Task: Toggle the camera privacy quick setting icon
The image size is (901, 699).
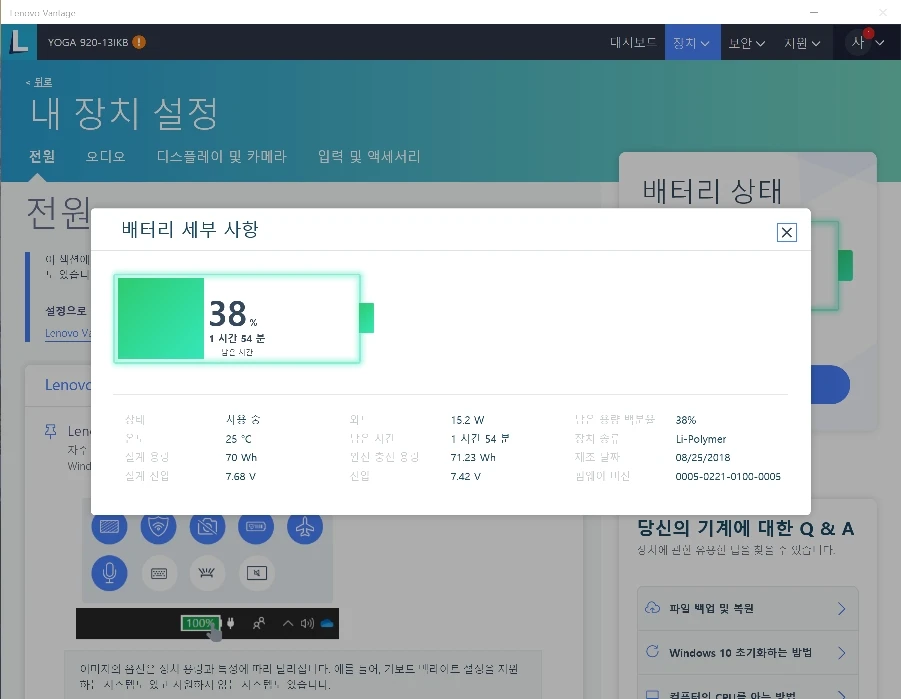Action: [207, 527]
